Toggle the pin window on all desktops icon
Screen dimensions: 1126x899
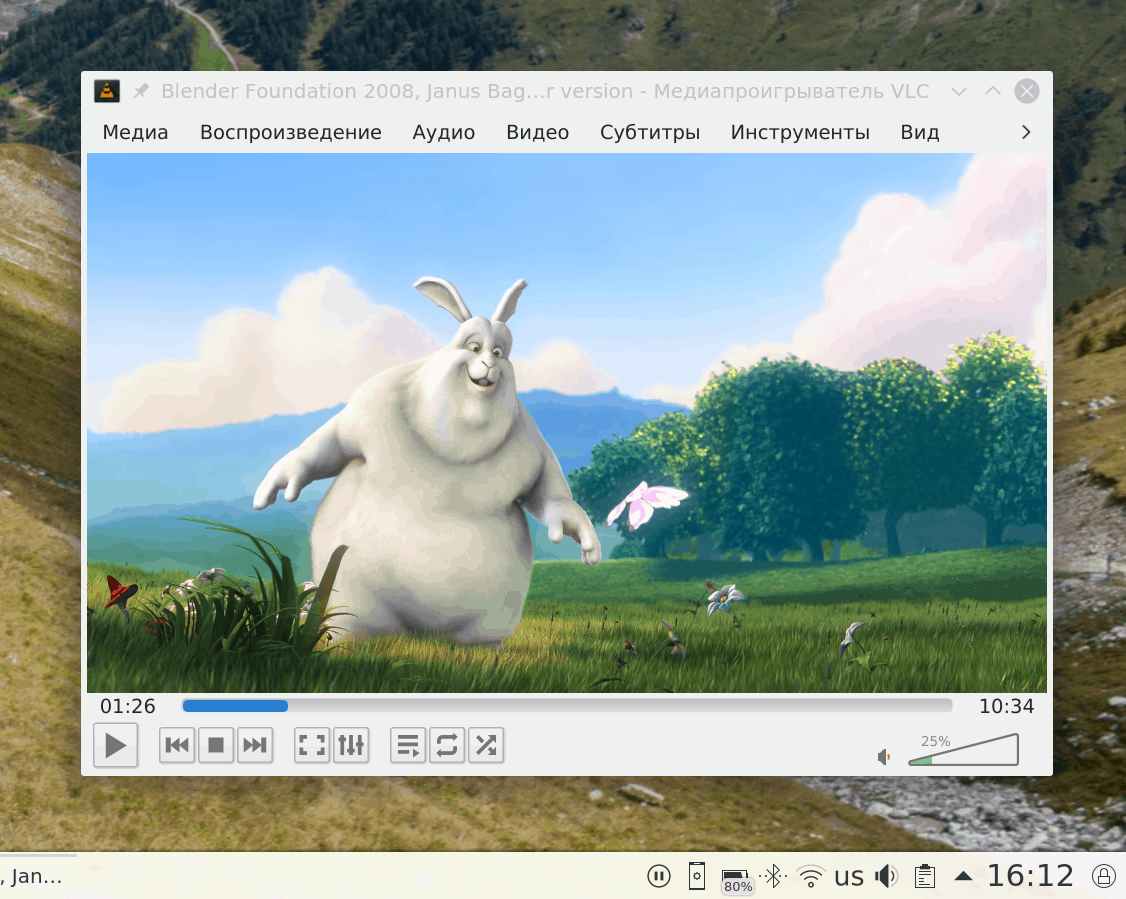(141, 91)
